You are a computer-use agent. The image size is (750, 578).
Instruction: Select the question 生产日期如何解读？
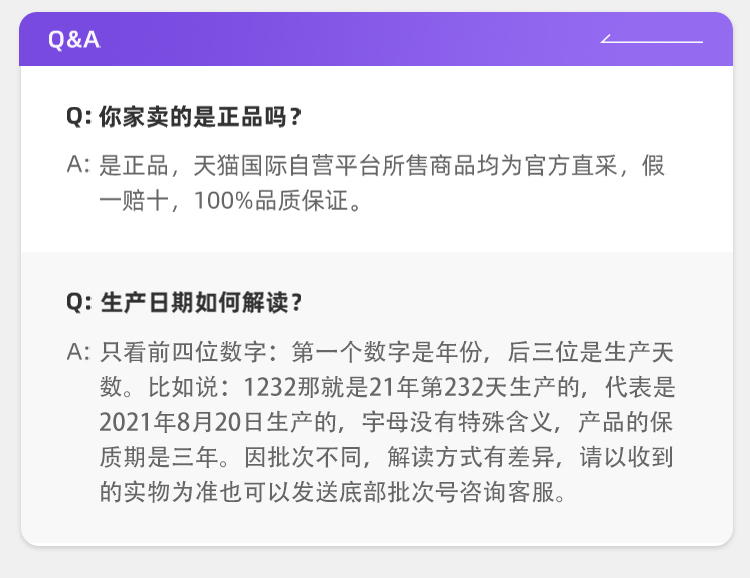point(200,302)
